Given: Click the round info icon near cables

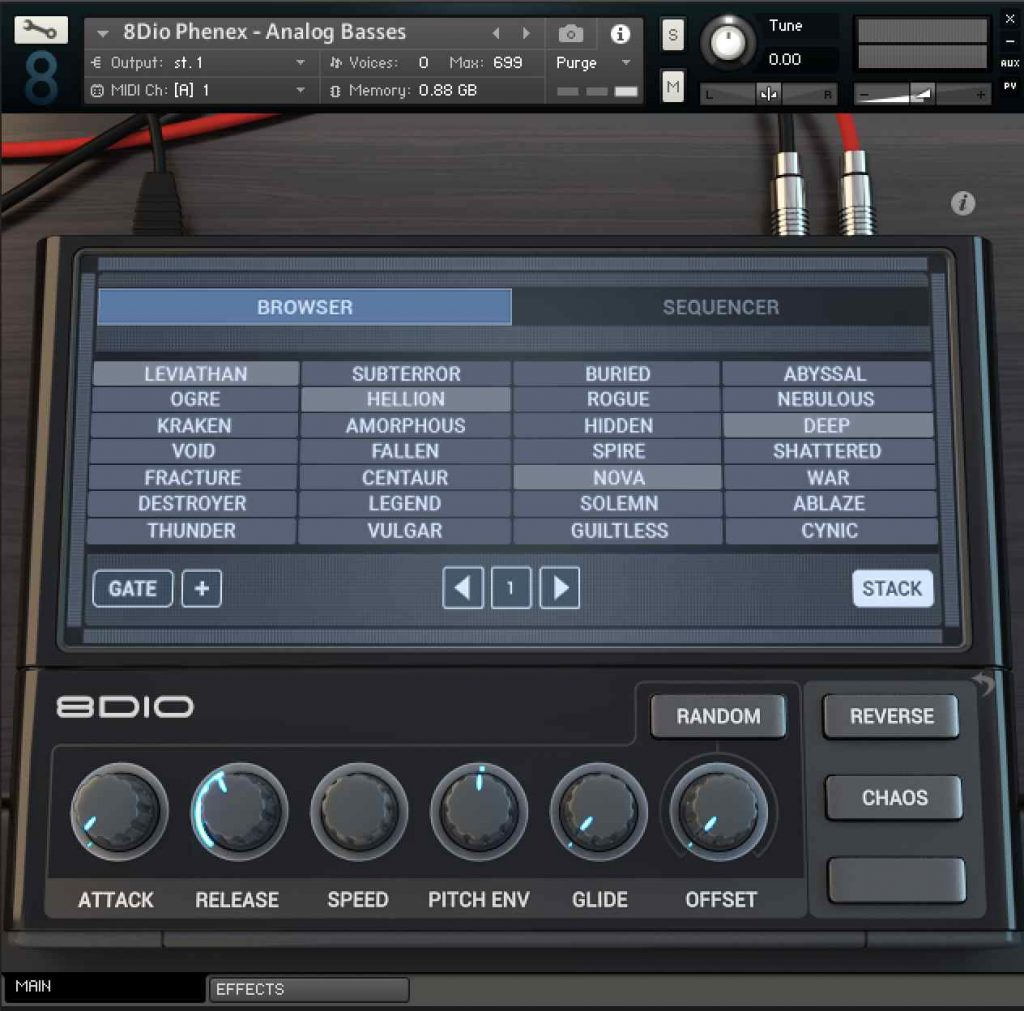Looking at the screenshot, I should click(962, 204).
